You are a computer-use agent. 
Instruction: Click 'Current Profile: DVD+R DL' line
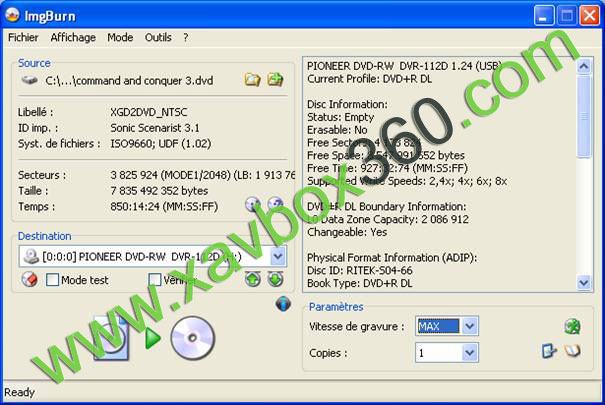click(x=369, y=79)
